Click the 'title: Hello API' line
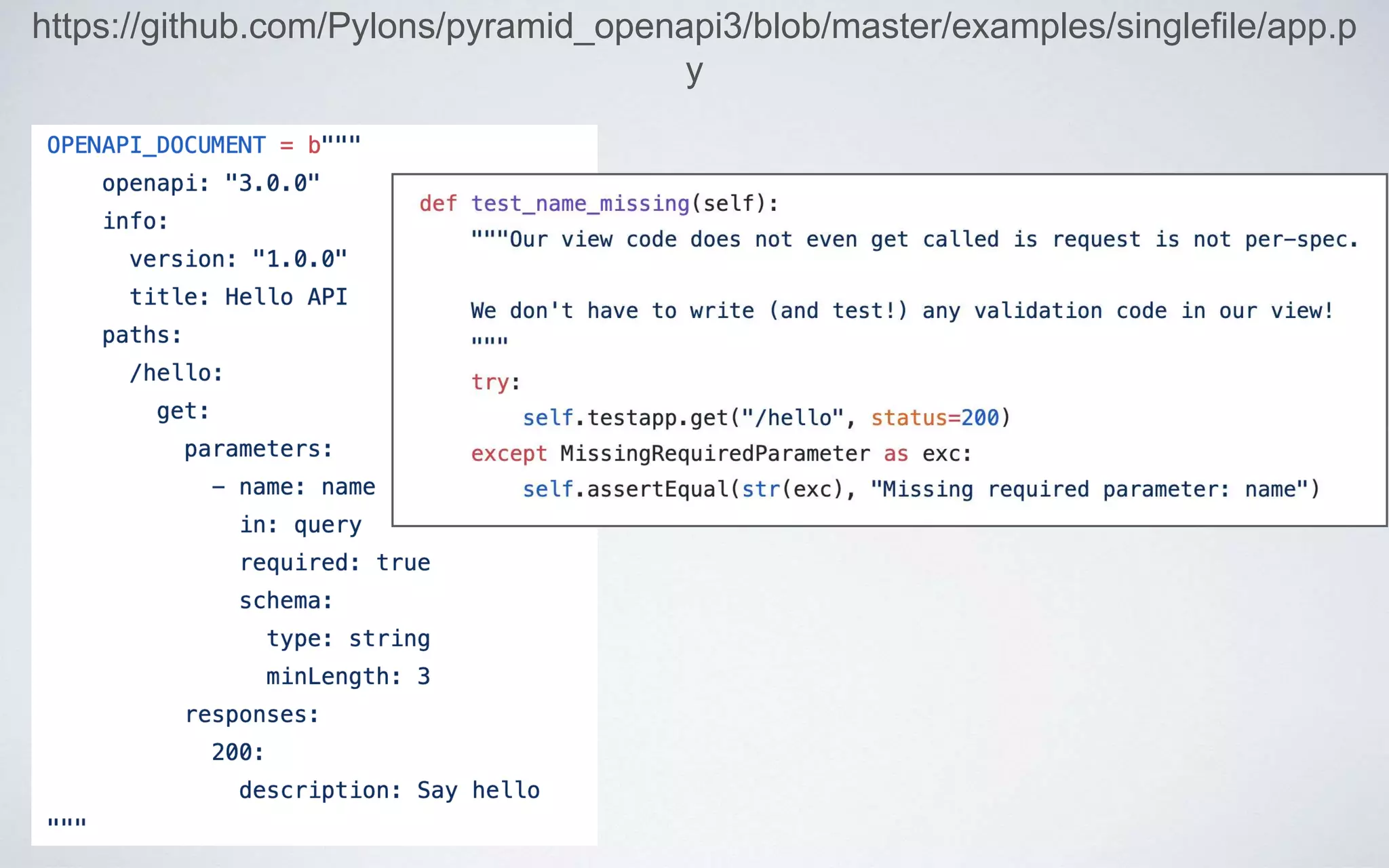The height and width of the screenshot is (868, 1389). point(238,297)
